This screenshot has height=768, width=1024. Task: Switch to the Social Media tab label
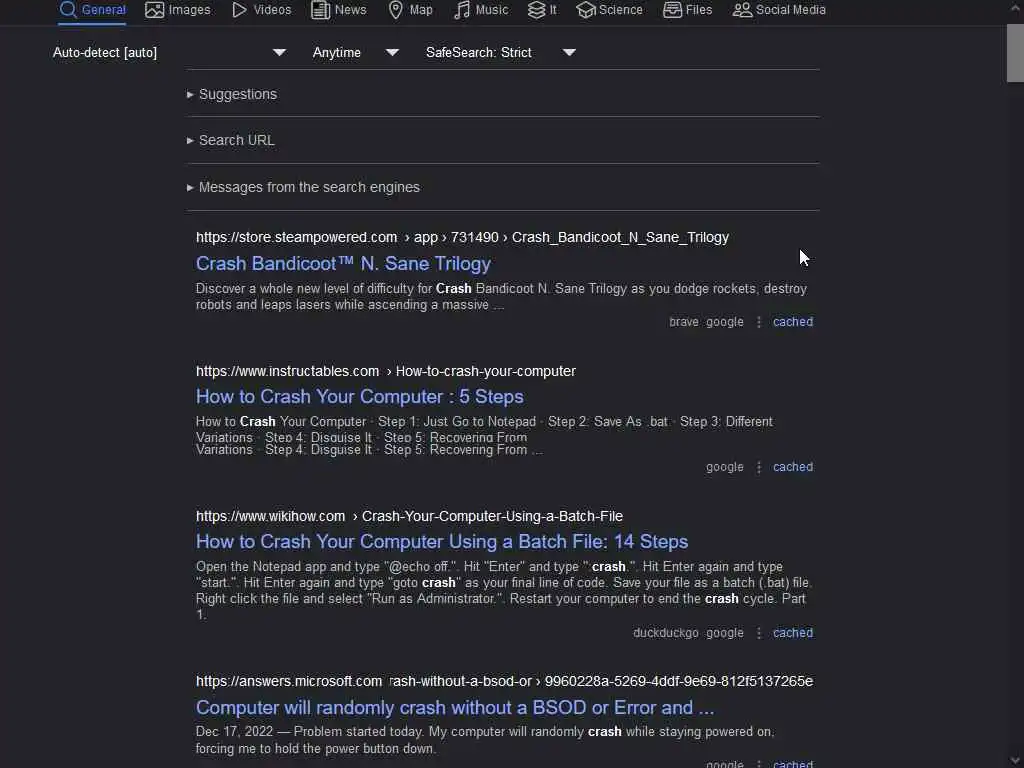[791, 10]
